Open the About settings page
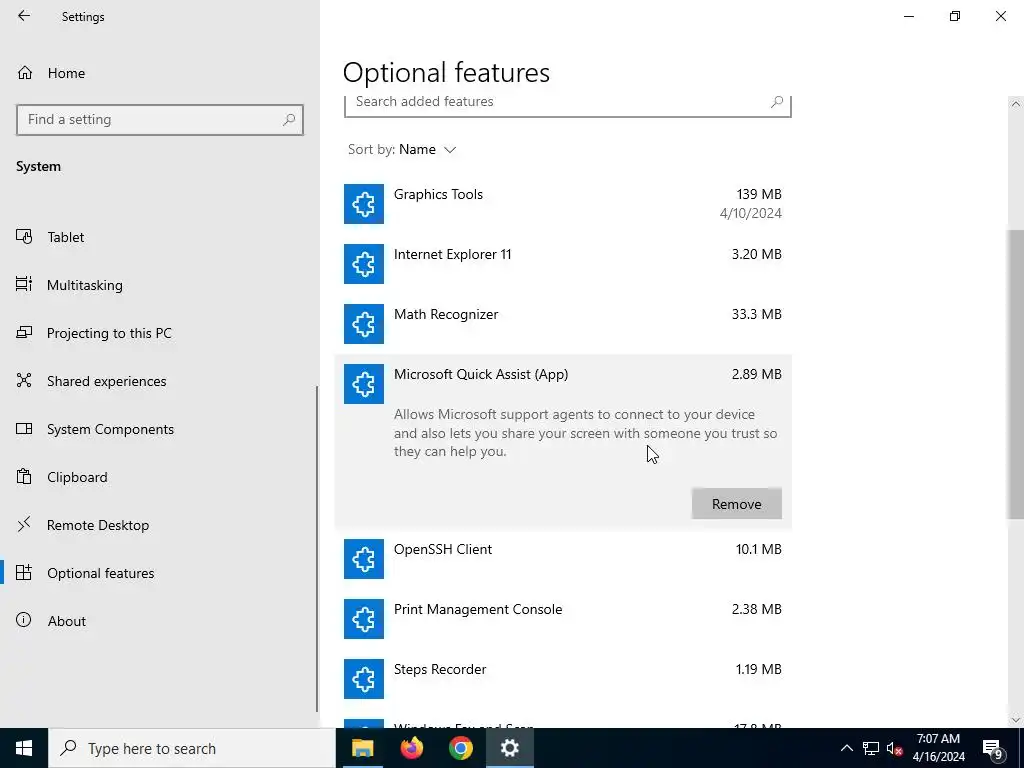This screenshot has width=1024, height=768. 67,621
